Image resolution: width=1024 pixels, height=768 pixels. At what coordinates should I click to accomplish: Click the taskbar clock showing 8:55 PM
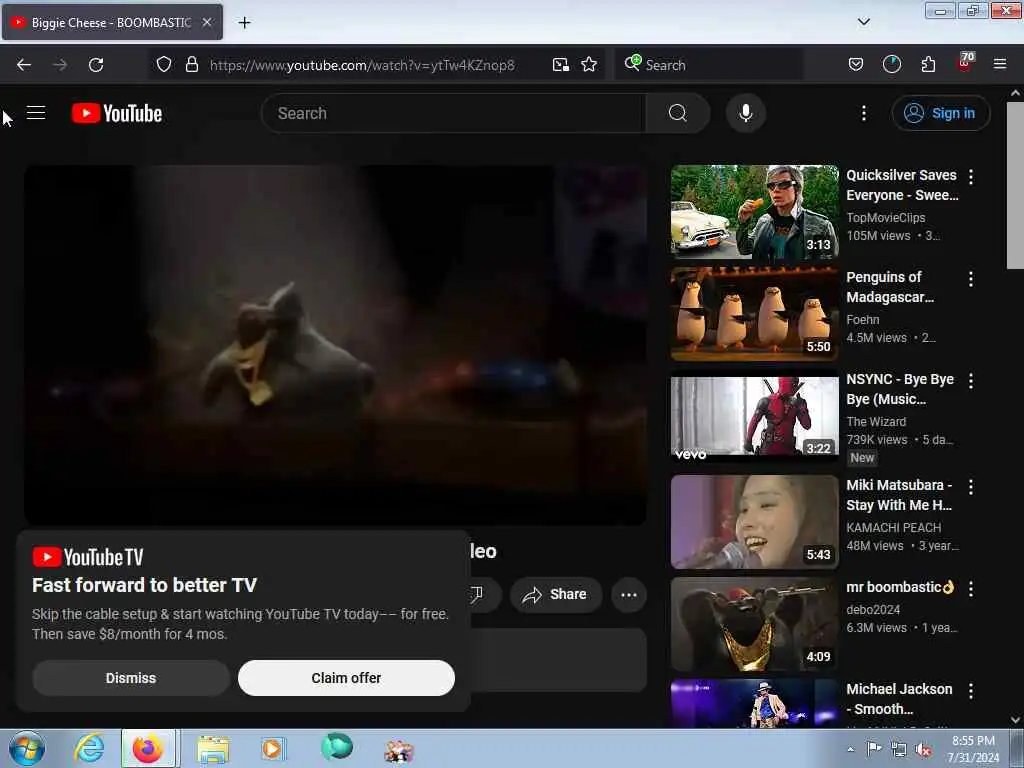point(973,749)
